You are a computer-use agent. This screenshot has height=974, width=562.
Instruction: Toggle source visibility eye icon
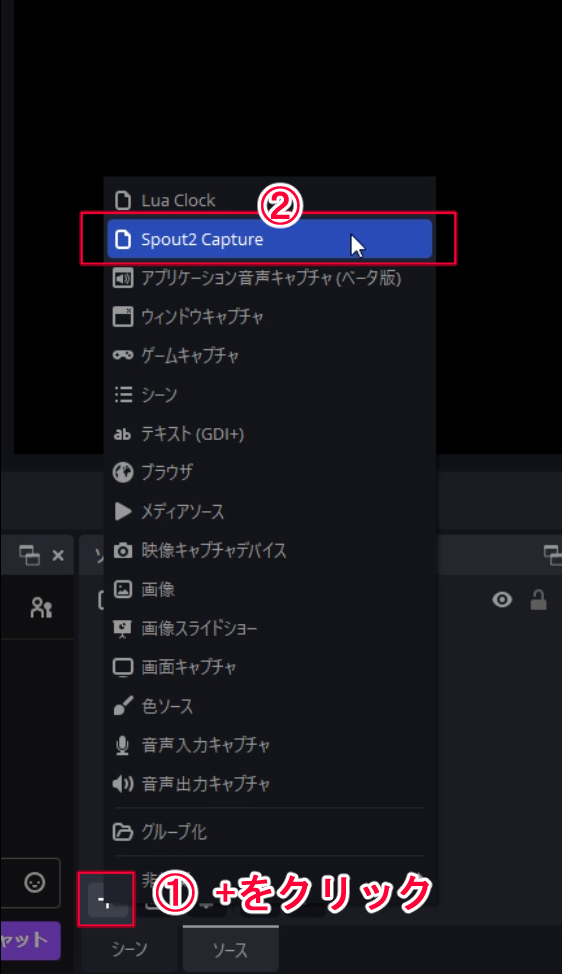click(x=502, y=599)
